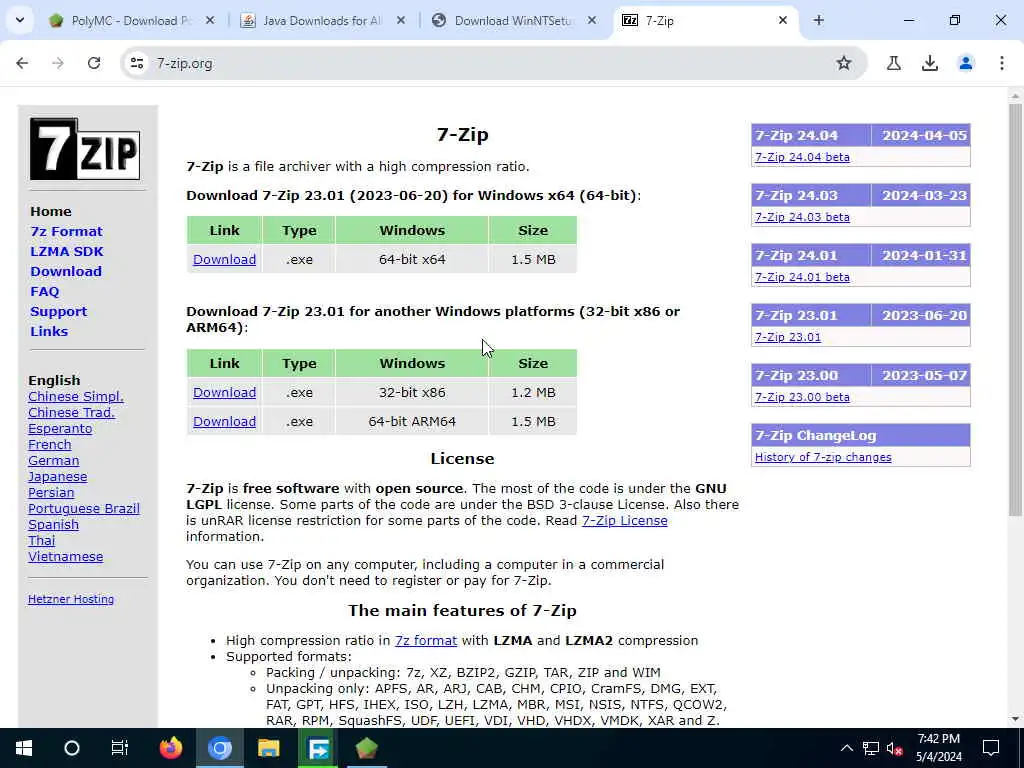This screenshot has width=1024, height=768.
Task: Open the 7-Zip 23.01 news link
Action: [x=788, y=337]
